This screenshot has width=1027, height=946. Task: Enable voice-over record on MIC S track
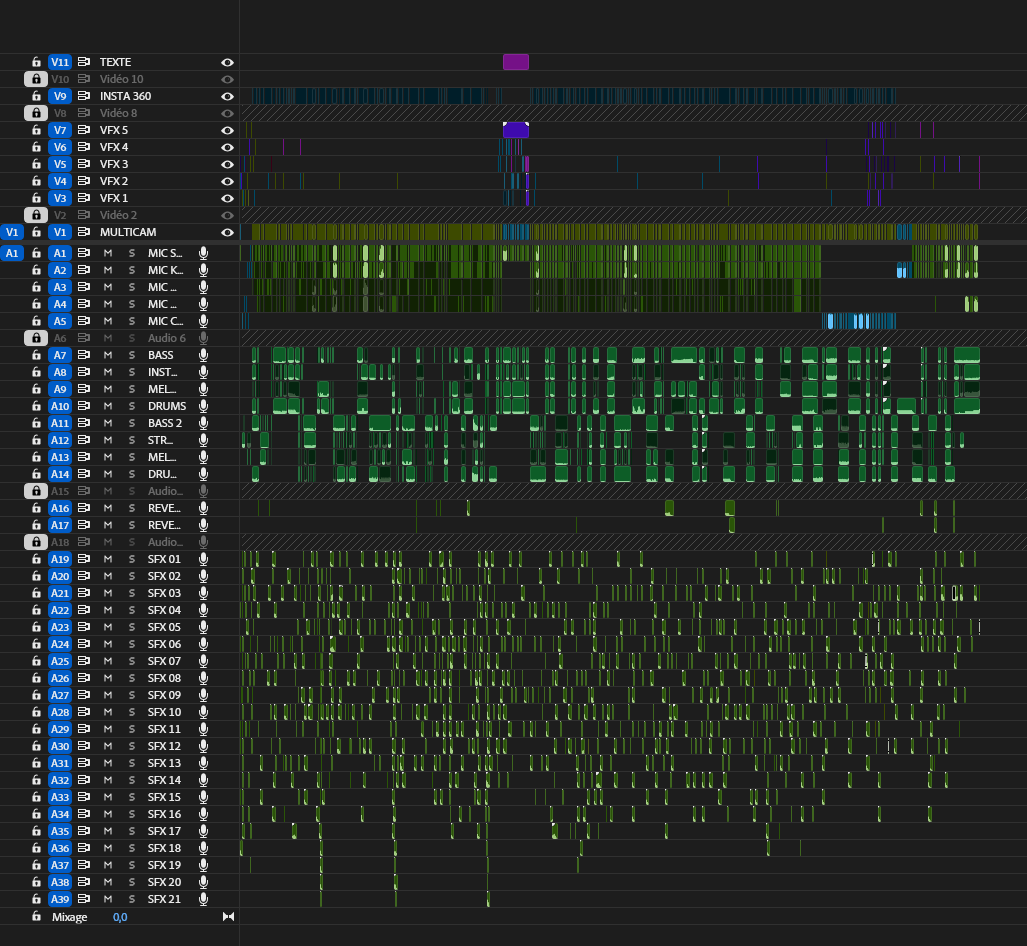click(204, 253)
